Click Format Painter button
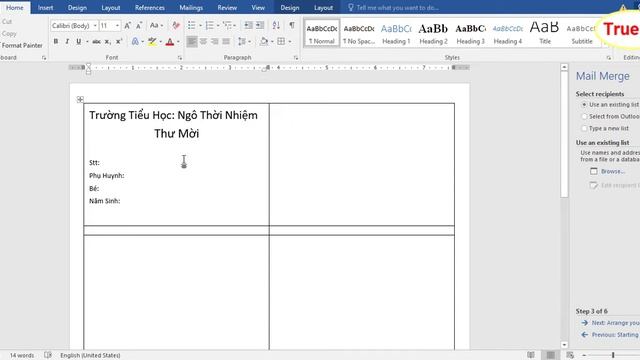 [x=21, y=45]
